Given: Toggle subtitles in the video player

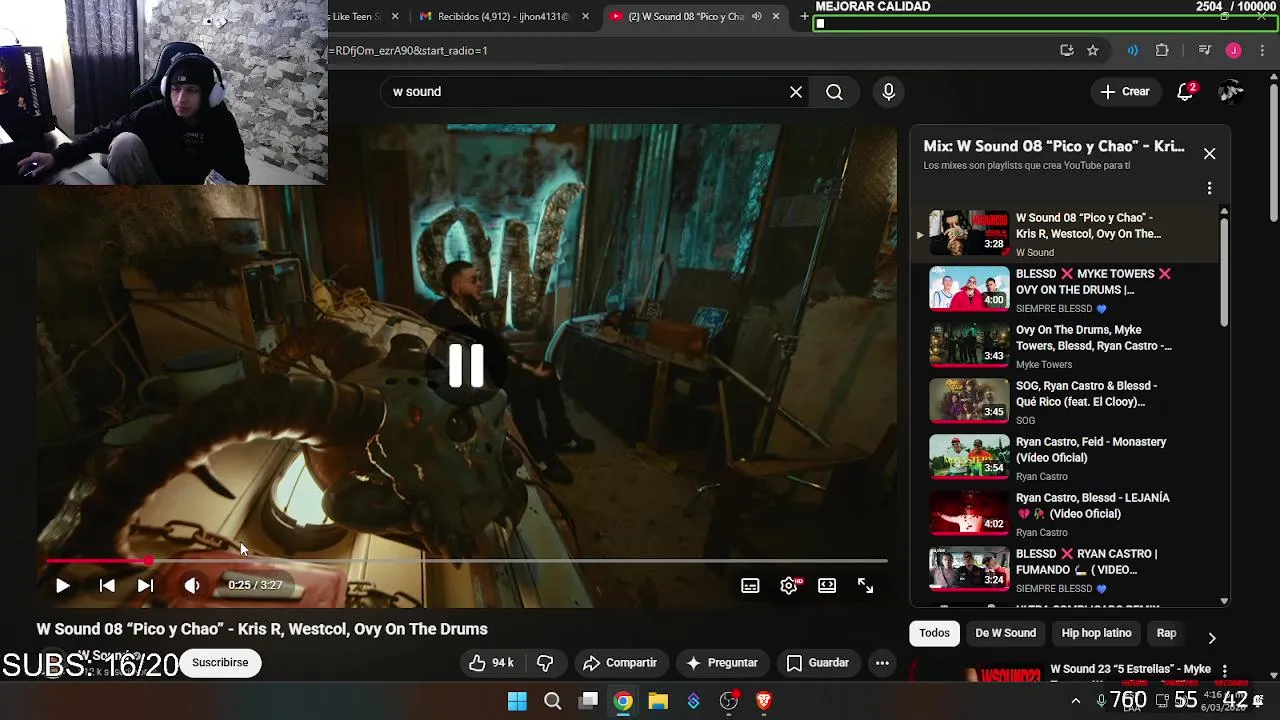Looking at the screenshot, I should [750, 586].
